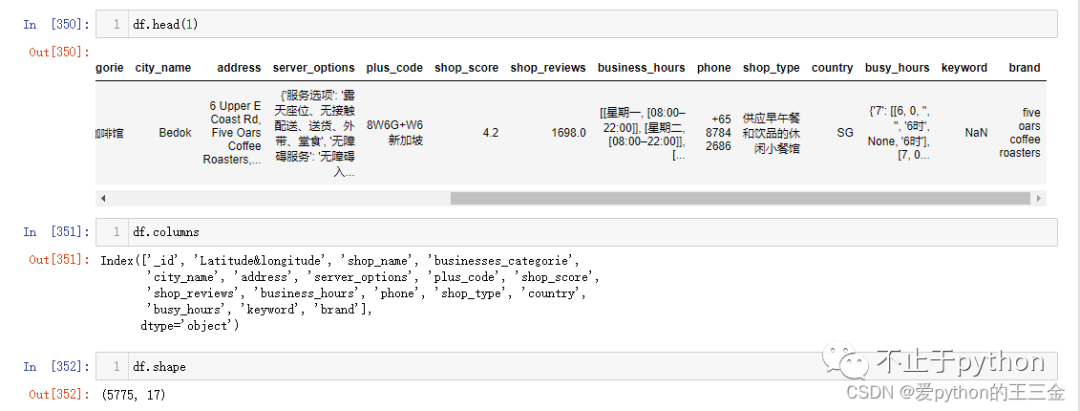Click the Bedok city_name cell
Viewport: 1080px width, 411px height.
174,132
